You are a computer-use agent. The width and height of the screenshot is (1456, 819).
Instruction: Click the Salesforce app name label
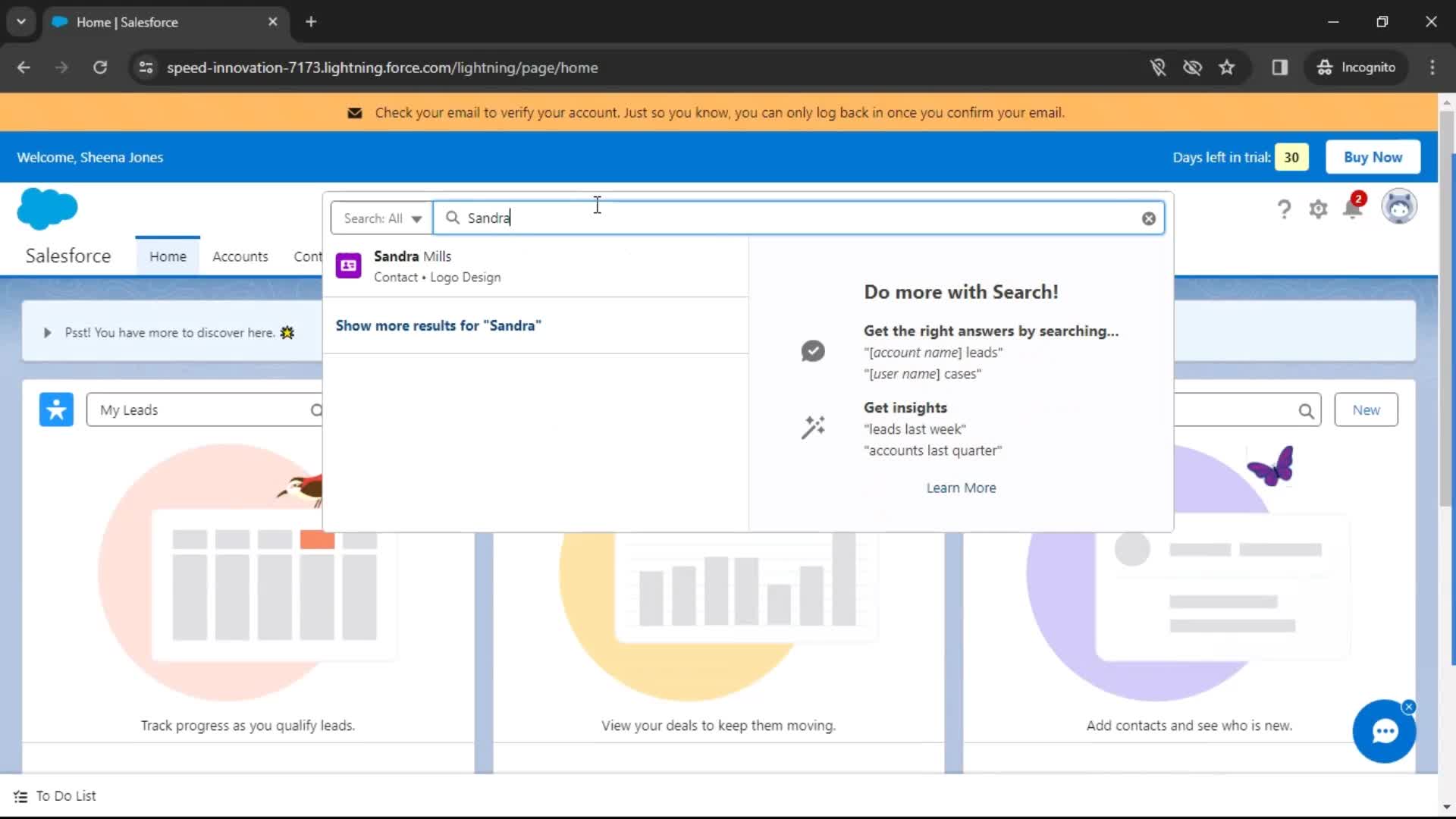click(x=68, y=256)
